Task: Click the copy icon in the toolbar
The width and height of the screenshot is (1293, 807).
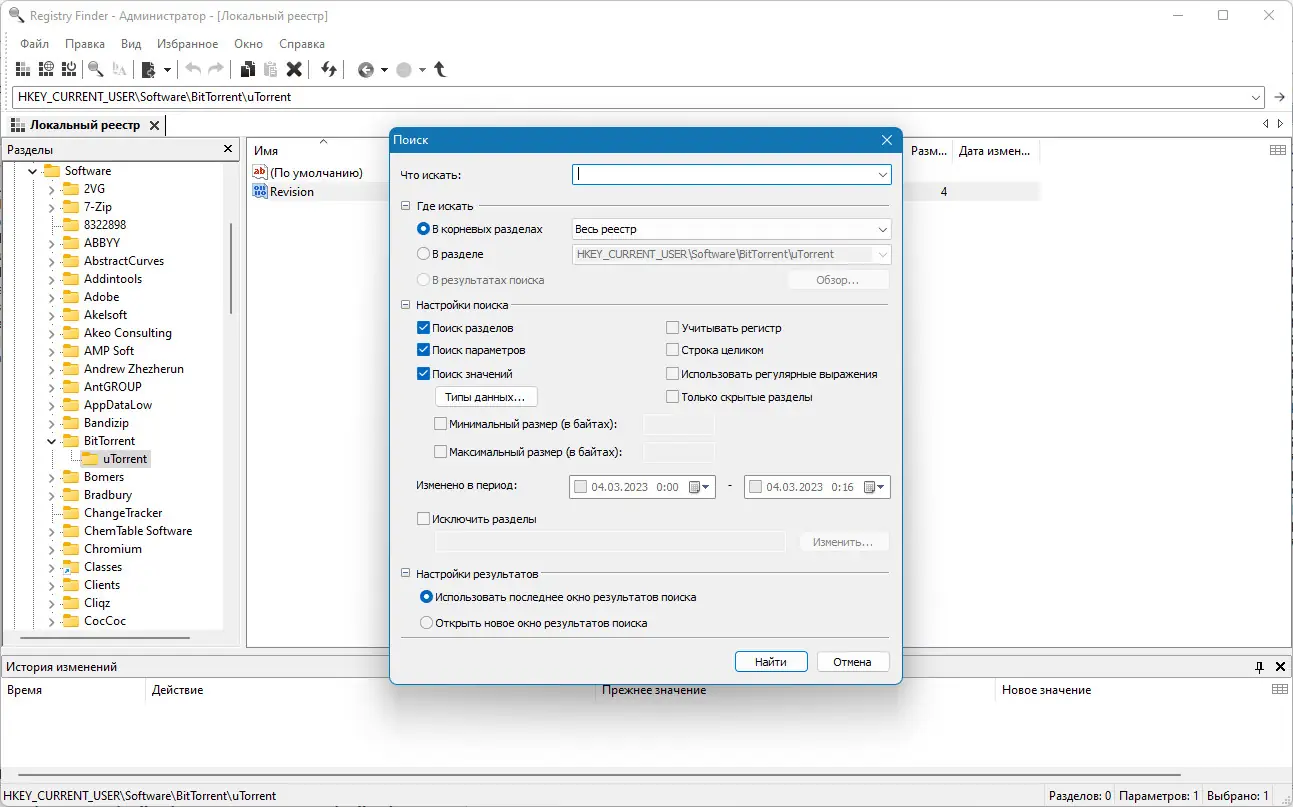Action: pyautogui.click(x=247, y=69)
